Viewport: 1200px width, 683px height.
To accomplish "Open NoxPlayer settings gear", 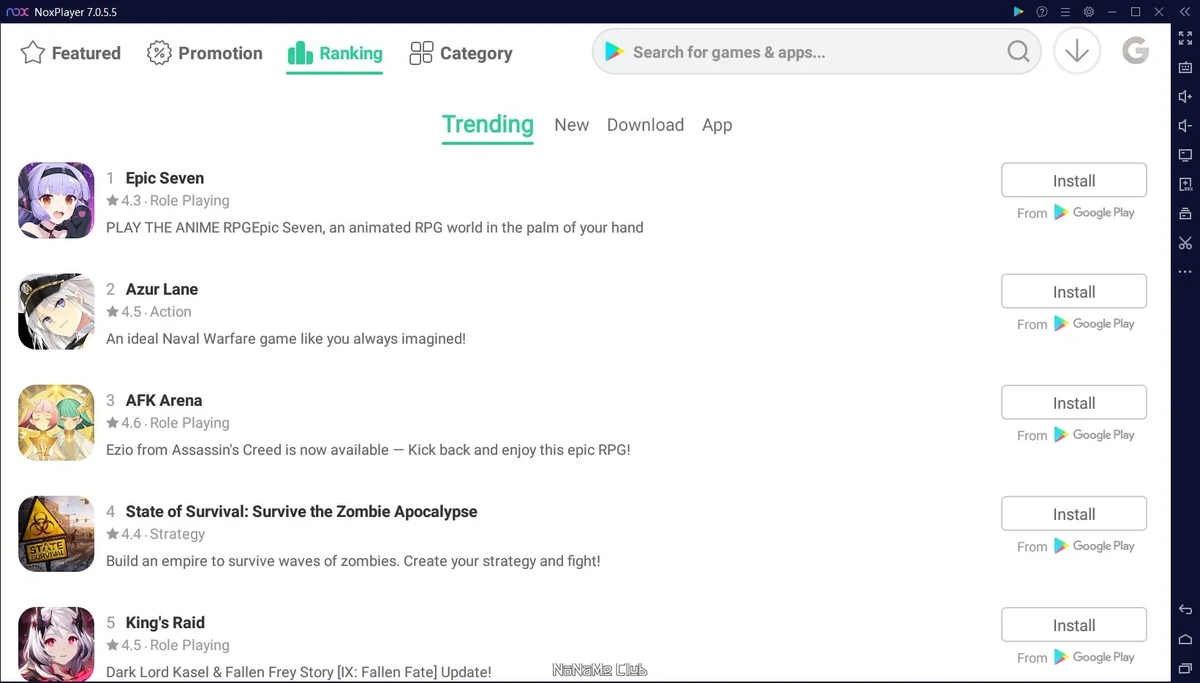I will tap(1089, 11).
